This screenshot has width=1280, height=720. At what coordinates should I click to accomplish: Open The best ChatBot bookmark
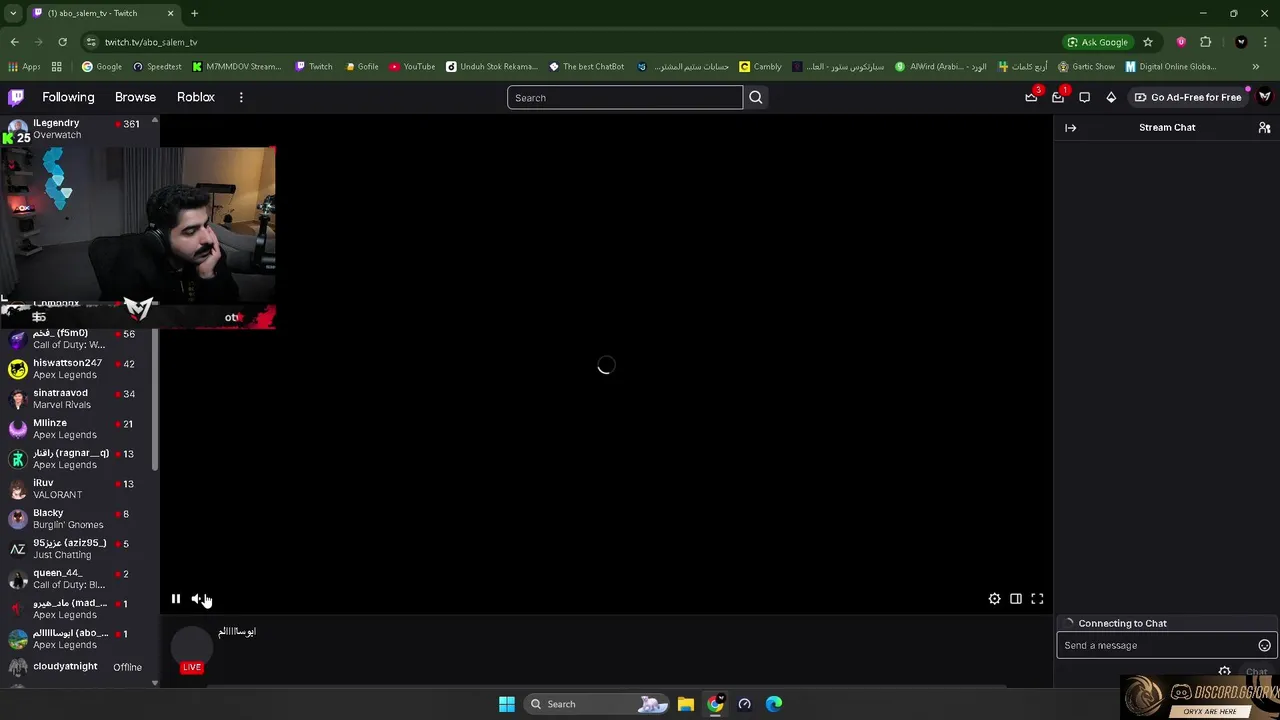click(587, 67)
